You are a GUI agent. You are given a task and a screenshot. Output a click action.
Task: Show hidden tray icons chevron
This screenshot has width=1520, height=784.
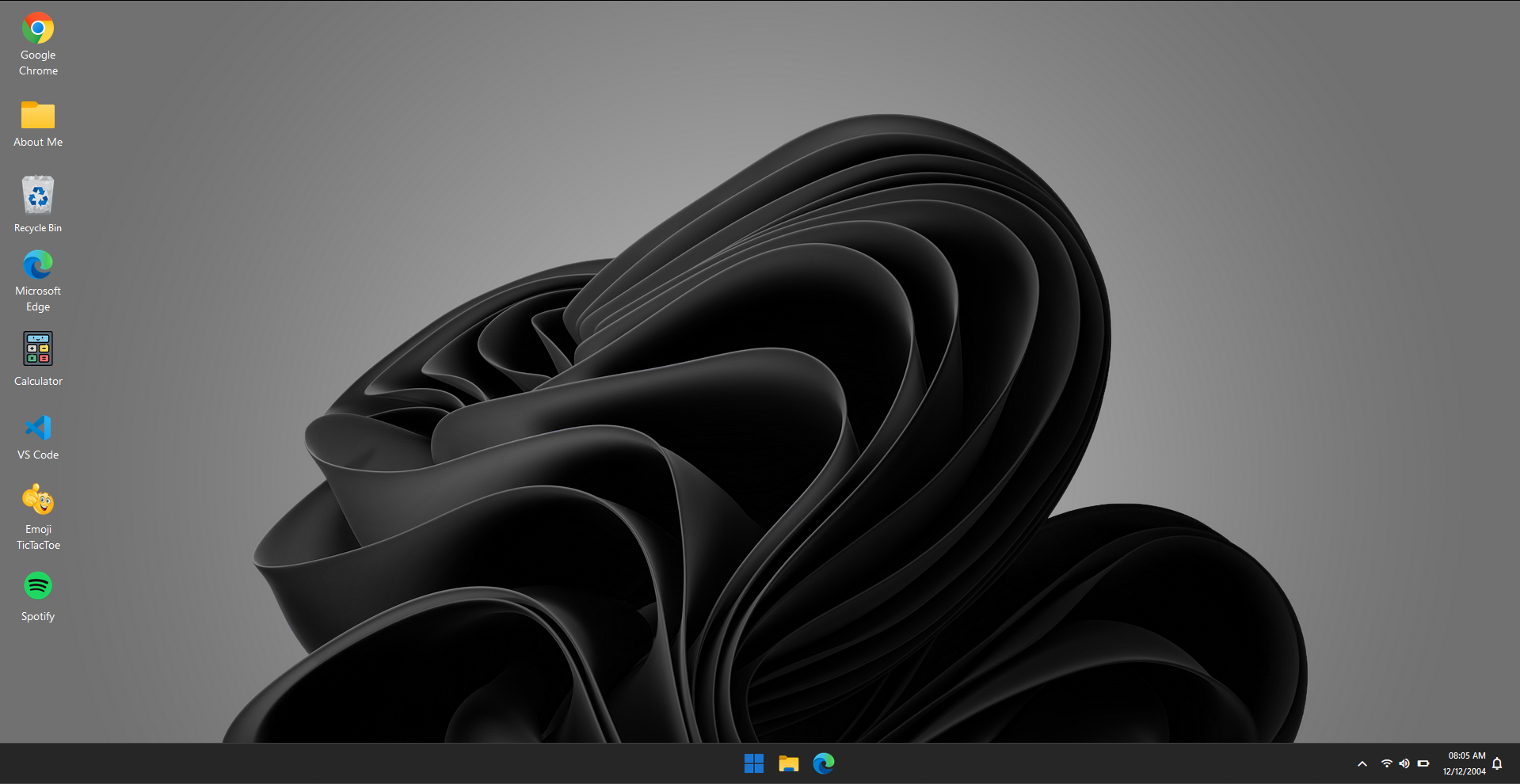[x=1362, y=764]
